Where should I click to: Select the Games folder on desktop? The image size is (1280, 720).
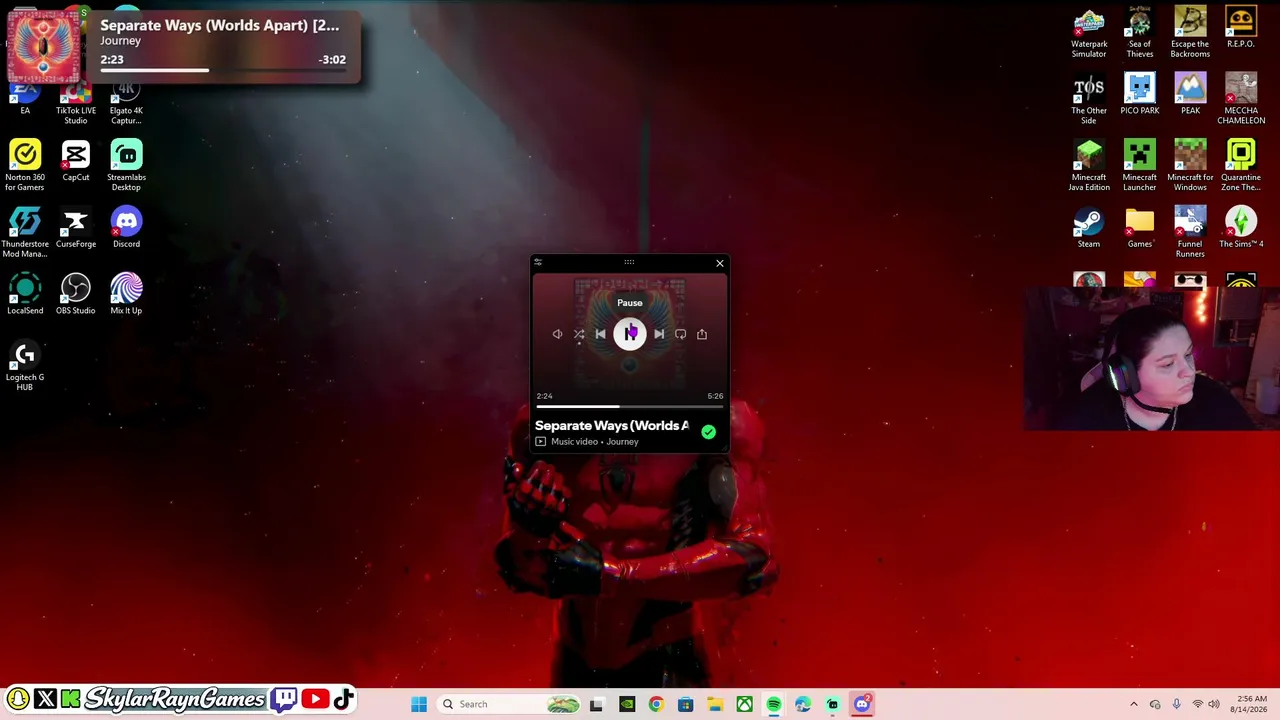coord(1140,227)
